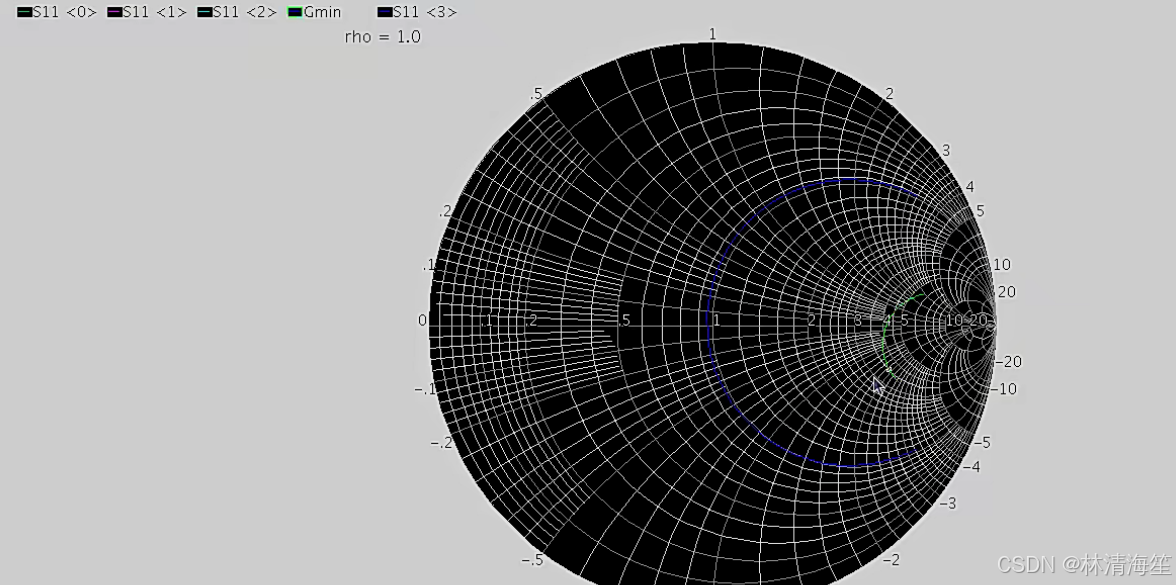Screen dimensions: 1176x585
Task: Click the -.1 reactance label
Action: [x=424, y=389]
